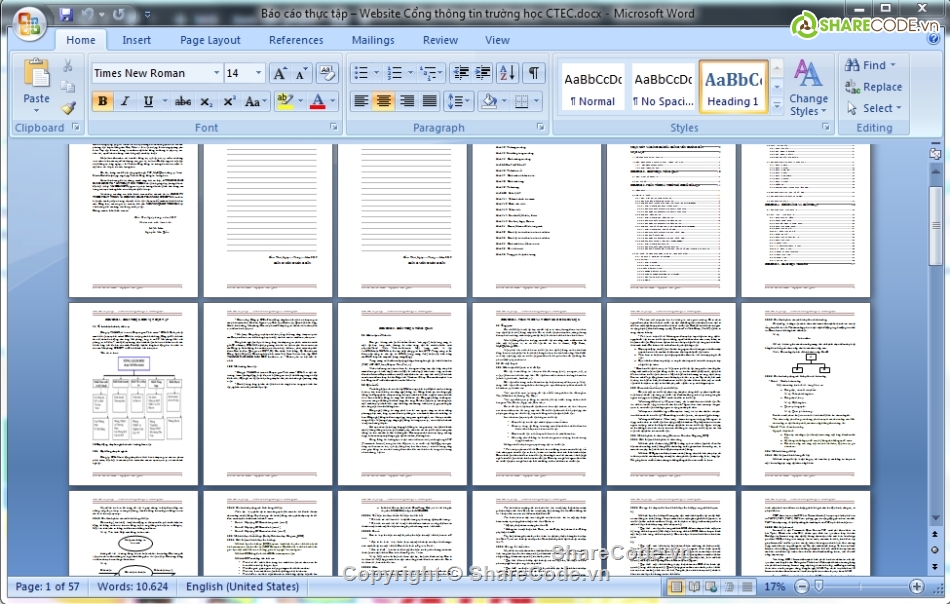This screenshot has width=950, height=604.
Task: Open the Page Layout tab
Action: click(210, 40)
